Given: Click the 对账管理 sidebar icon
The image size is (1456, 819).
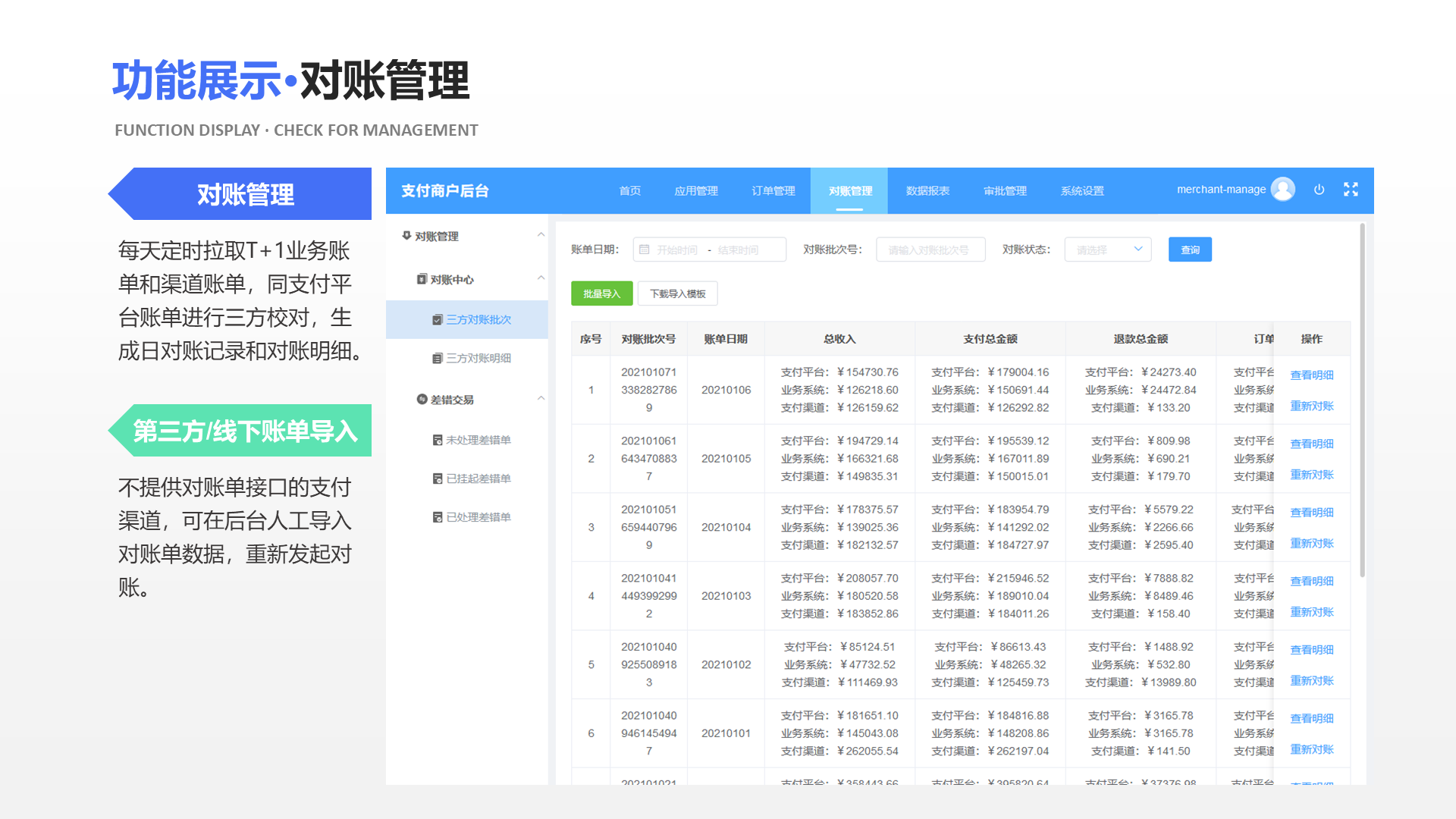Looking at the screenshot, I should click(406, 235).
